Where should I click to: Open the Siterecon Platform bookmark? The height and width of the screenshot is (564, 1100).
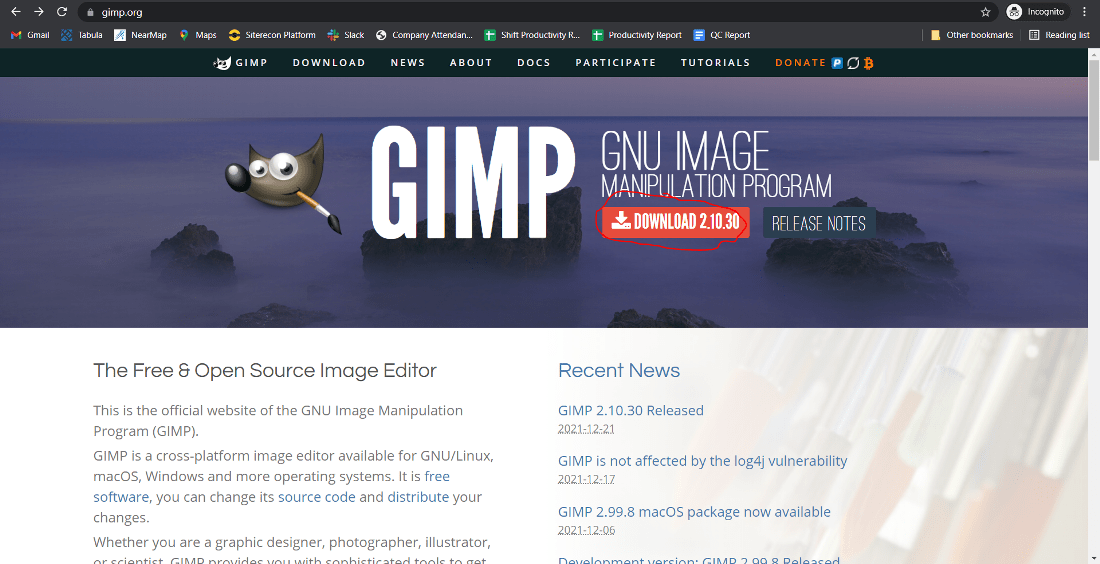272,35
